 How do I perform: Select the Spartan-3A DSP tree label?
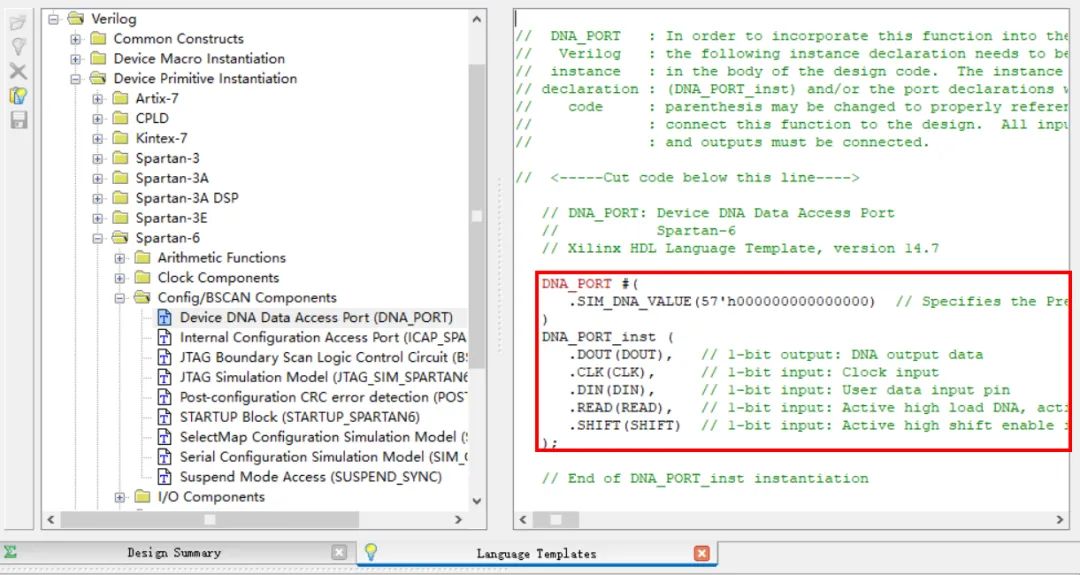187,198
